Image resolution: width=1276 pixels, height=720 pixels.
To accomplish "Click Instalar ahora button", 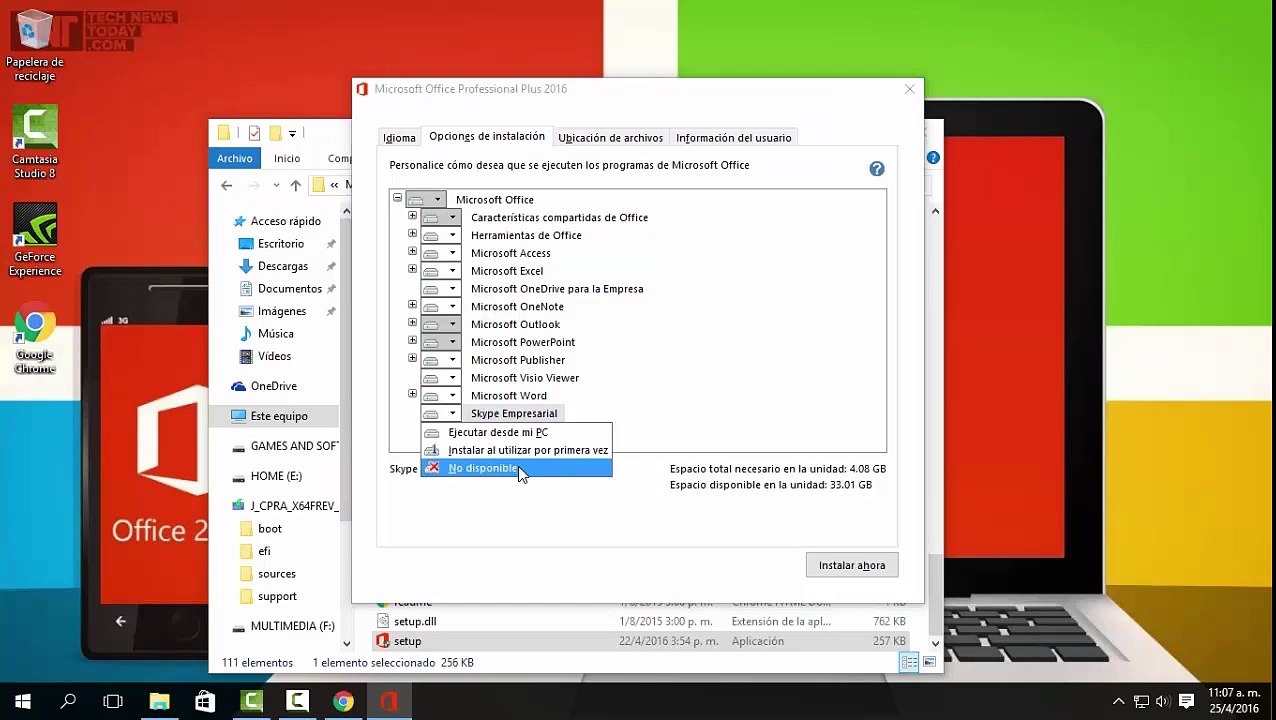I will point(852,565).
